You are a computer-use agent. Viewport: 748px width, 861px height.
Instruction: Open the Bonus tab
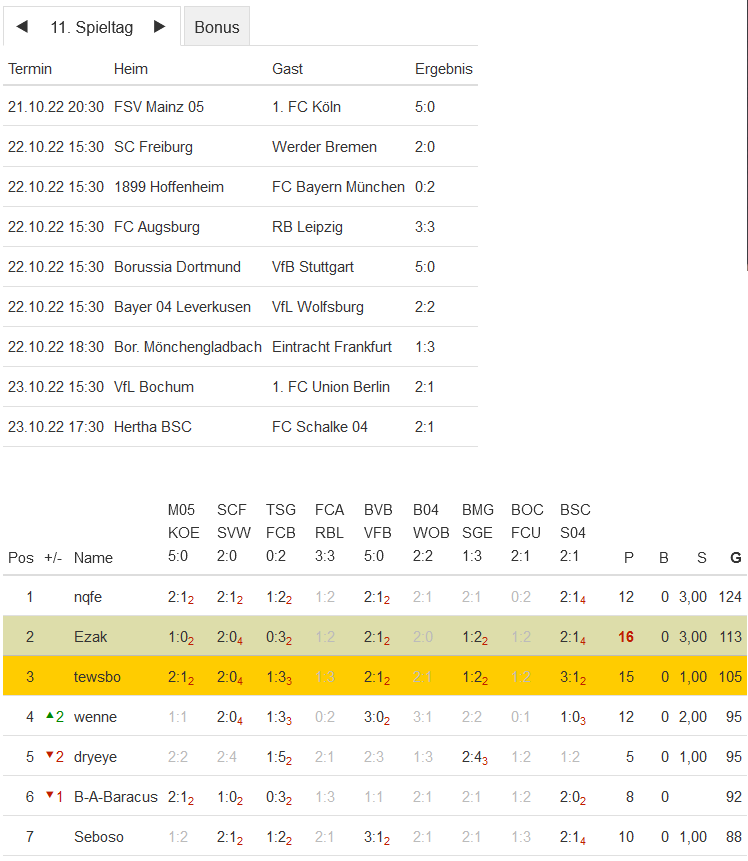tap(217, 27)
